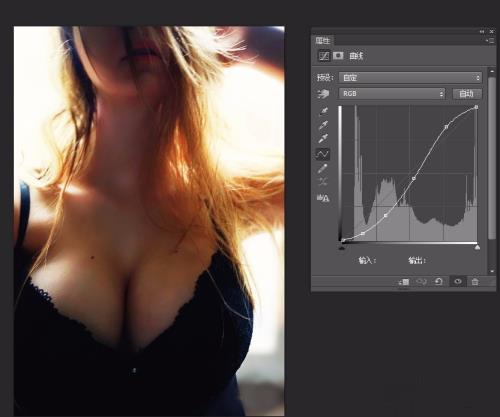Click the histogram clipping warning icon
500x417 pixels.
(323, 198)
